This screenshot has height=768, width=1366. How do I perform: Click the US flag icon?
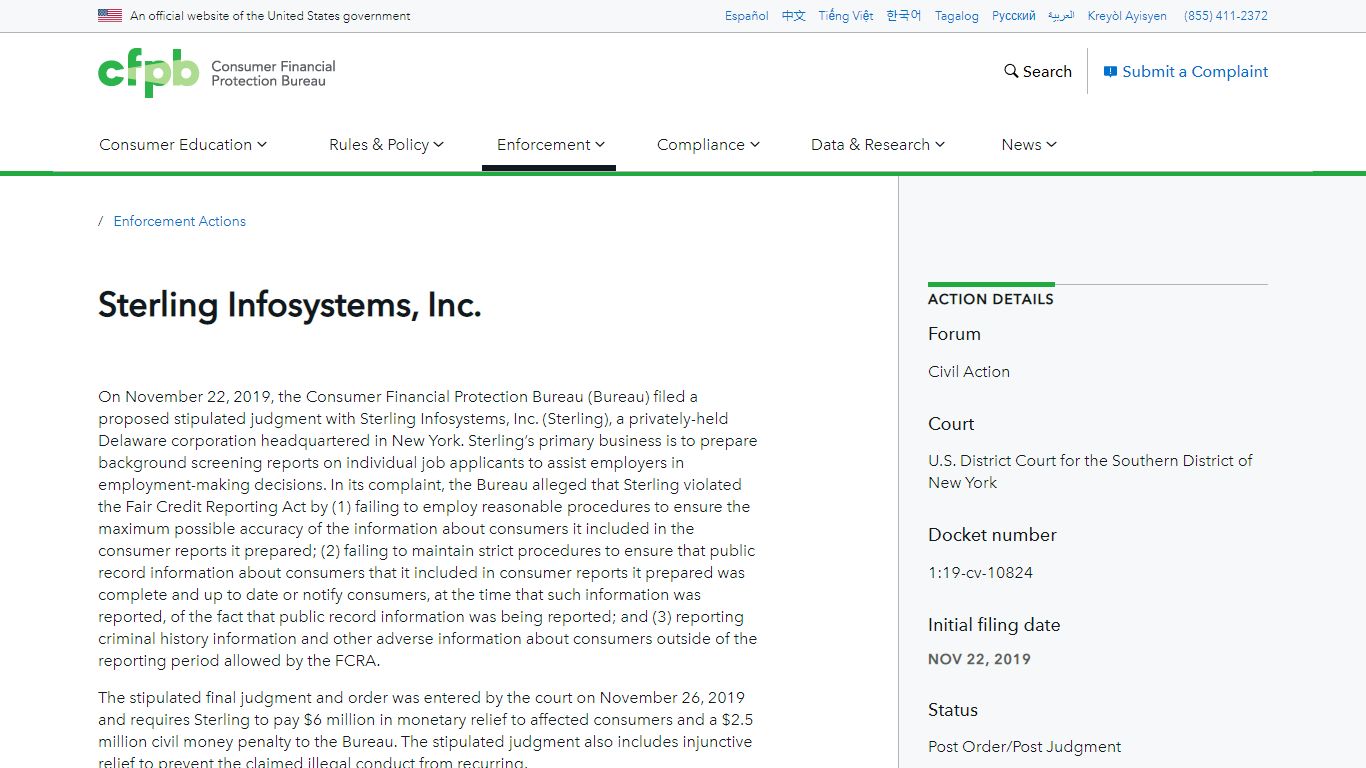(110, 16)
